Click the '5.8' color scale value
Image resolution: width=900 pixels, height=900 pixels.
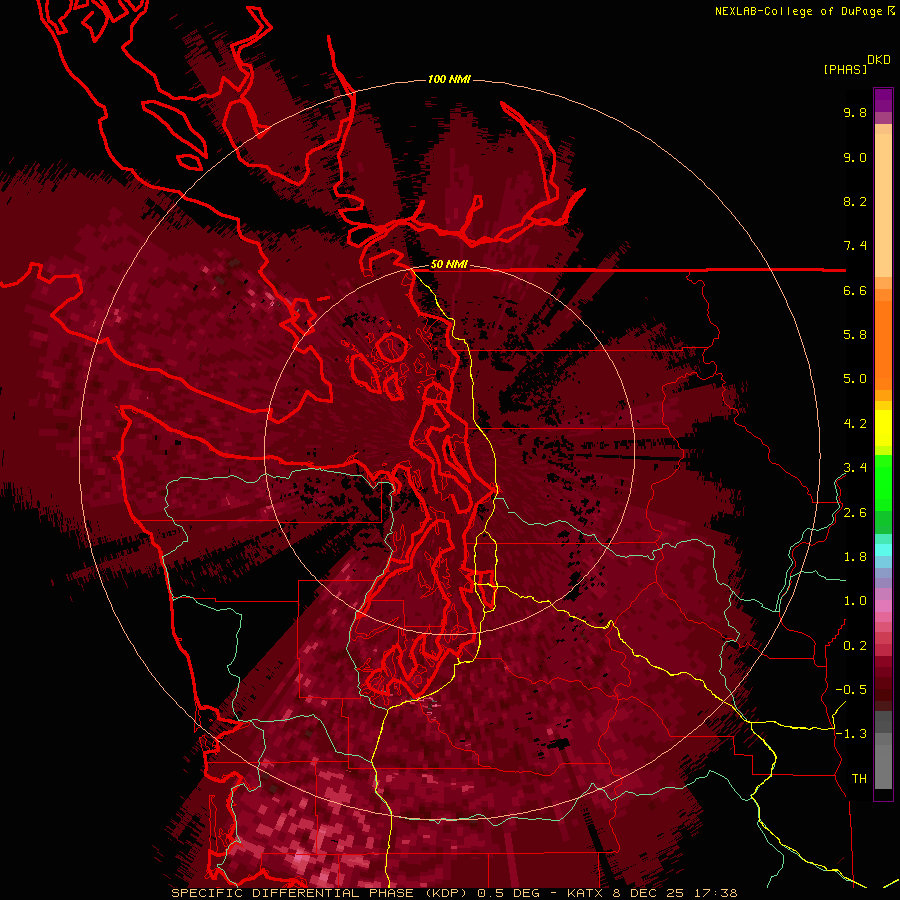tap(855, 335)
